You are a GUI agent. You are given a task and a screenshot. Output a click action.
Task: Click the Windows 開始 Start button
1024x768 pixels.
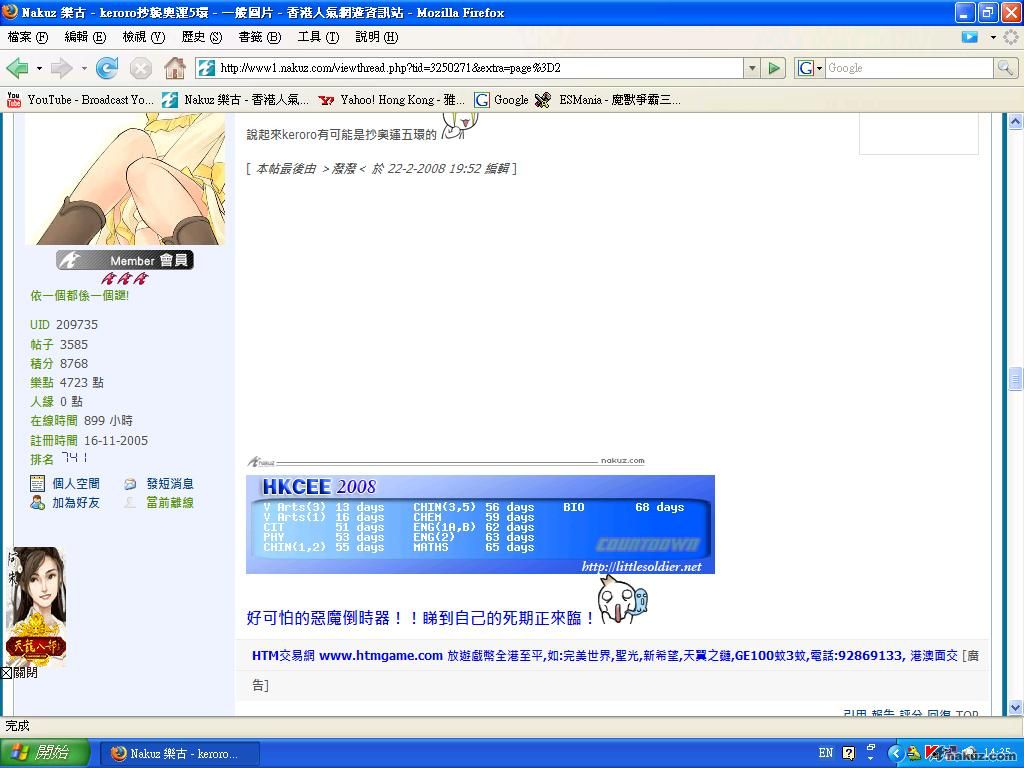coord(45,753)
